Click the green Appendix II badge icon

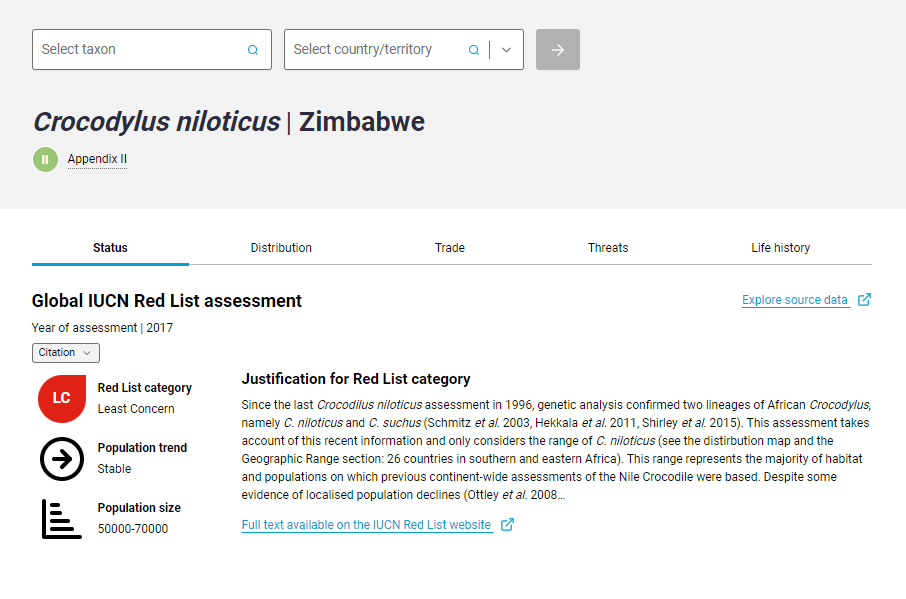(45, 159)
